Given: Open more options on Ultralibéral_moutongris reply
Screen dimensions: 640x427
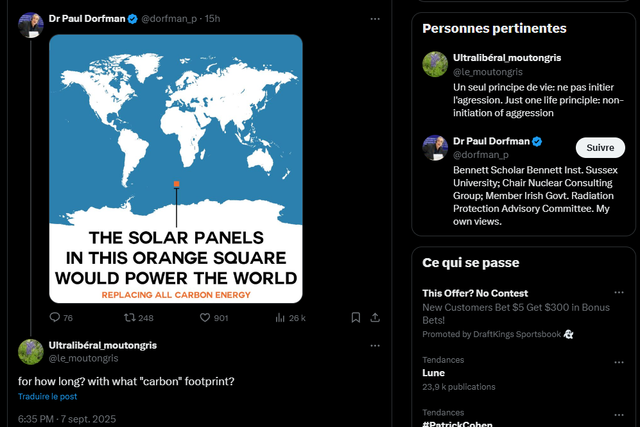Looking at the screenshot, I should point(375,345).
